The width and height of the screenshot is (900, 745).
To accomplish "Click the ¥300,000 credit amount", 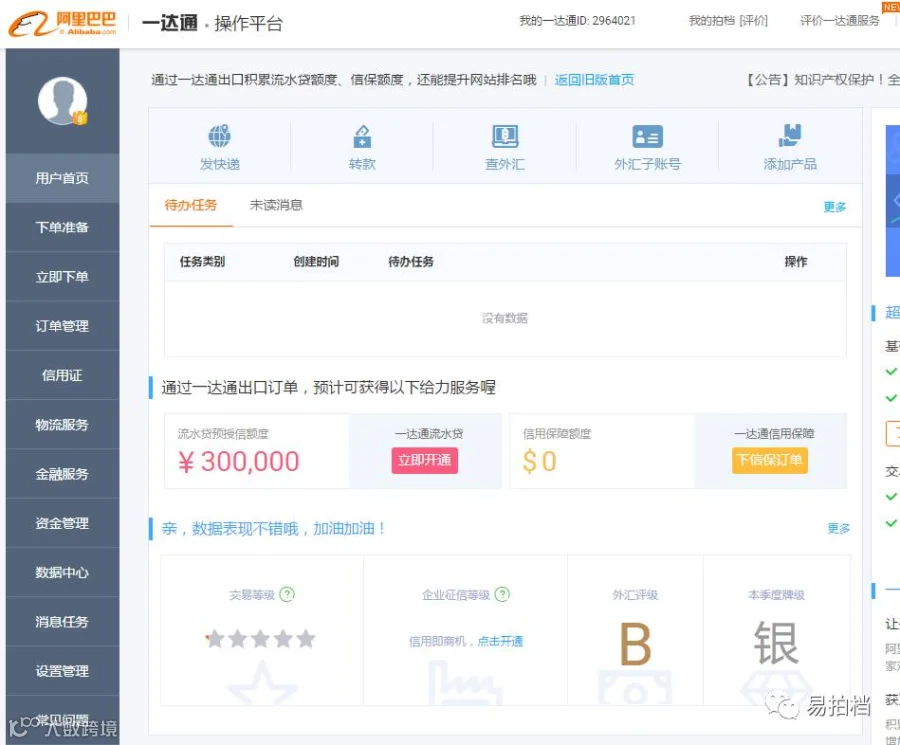I will (x=239, y=461).
